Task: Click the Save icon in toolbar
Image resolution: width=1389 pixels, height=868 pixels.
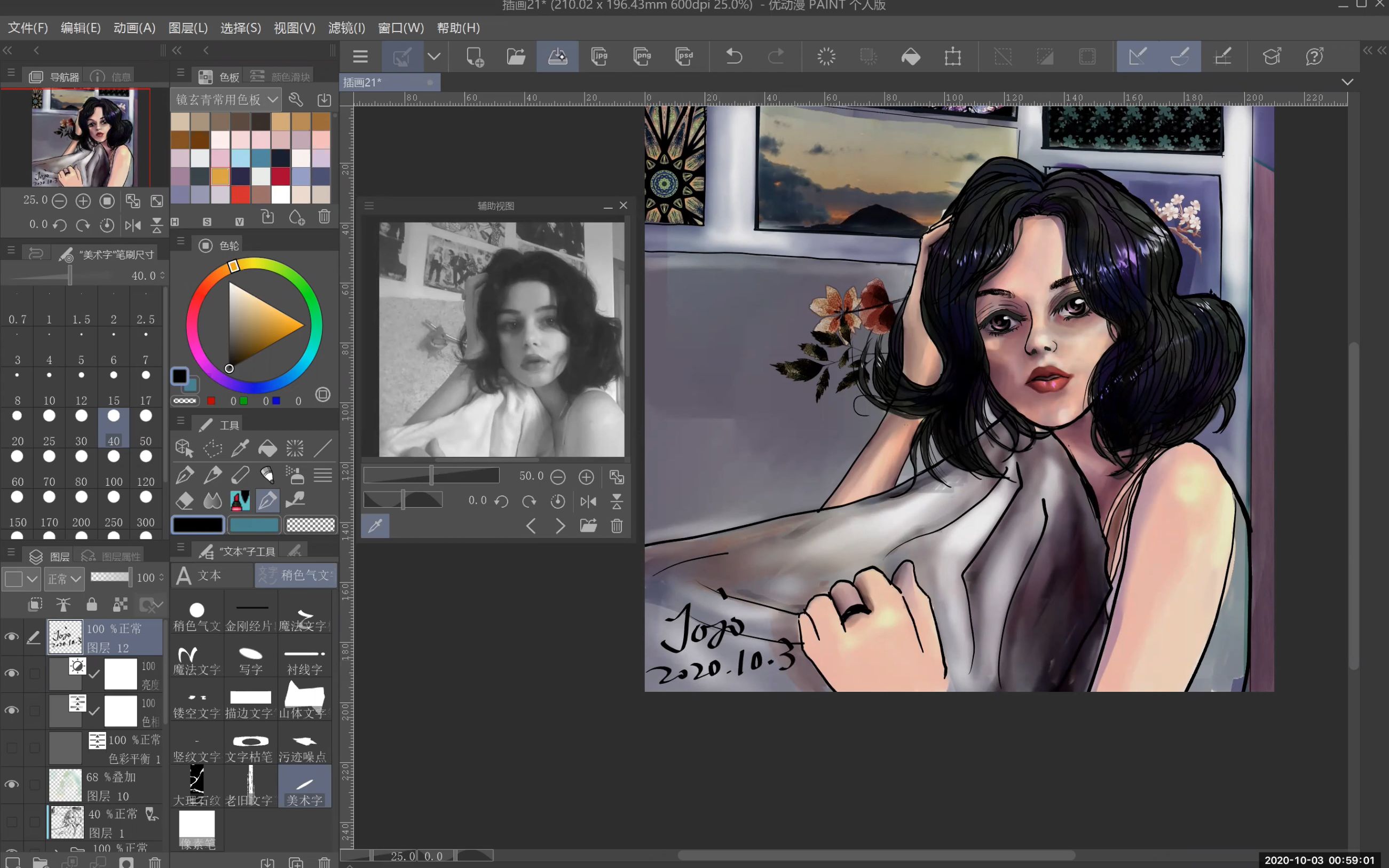Action: (x=557, y=56)
